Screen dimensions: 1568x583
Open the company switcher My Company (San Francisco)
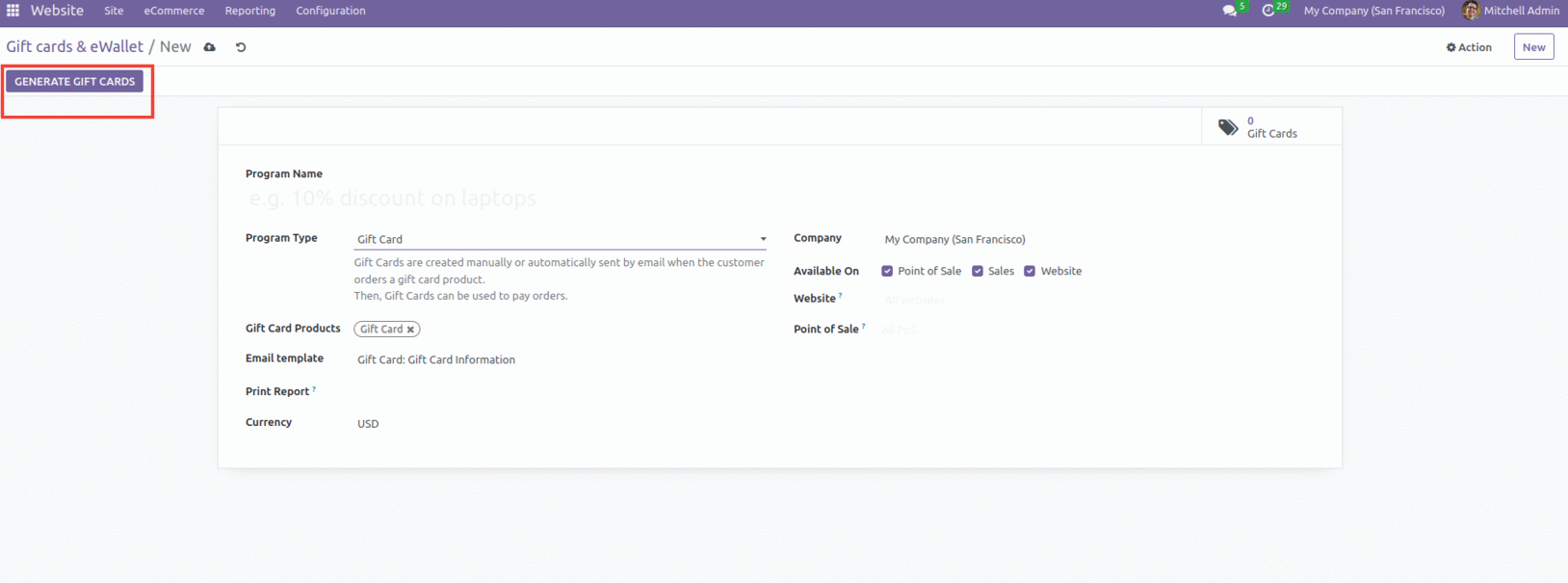(1373, 11)
